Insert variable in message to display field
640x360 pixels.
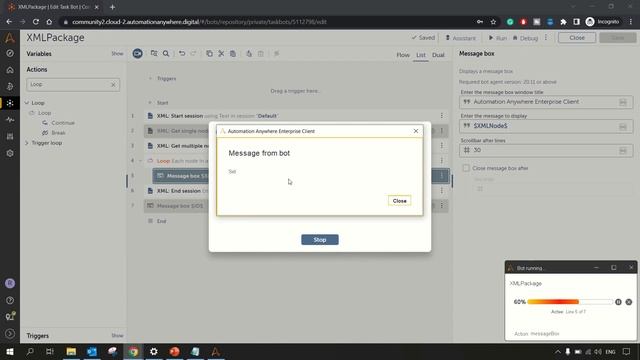click(623, 127)
